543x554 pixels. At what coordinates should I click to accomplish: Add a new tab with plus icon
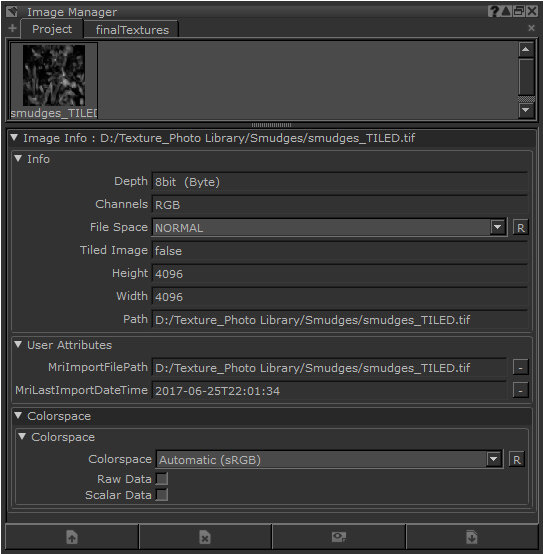12,28
